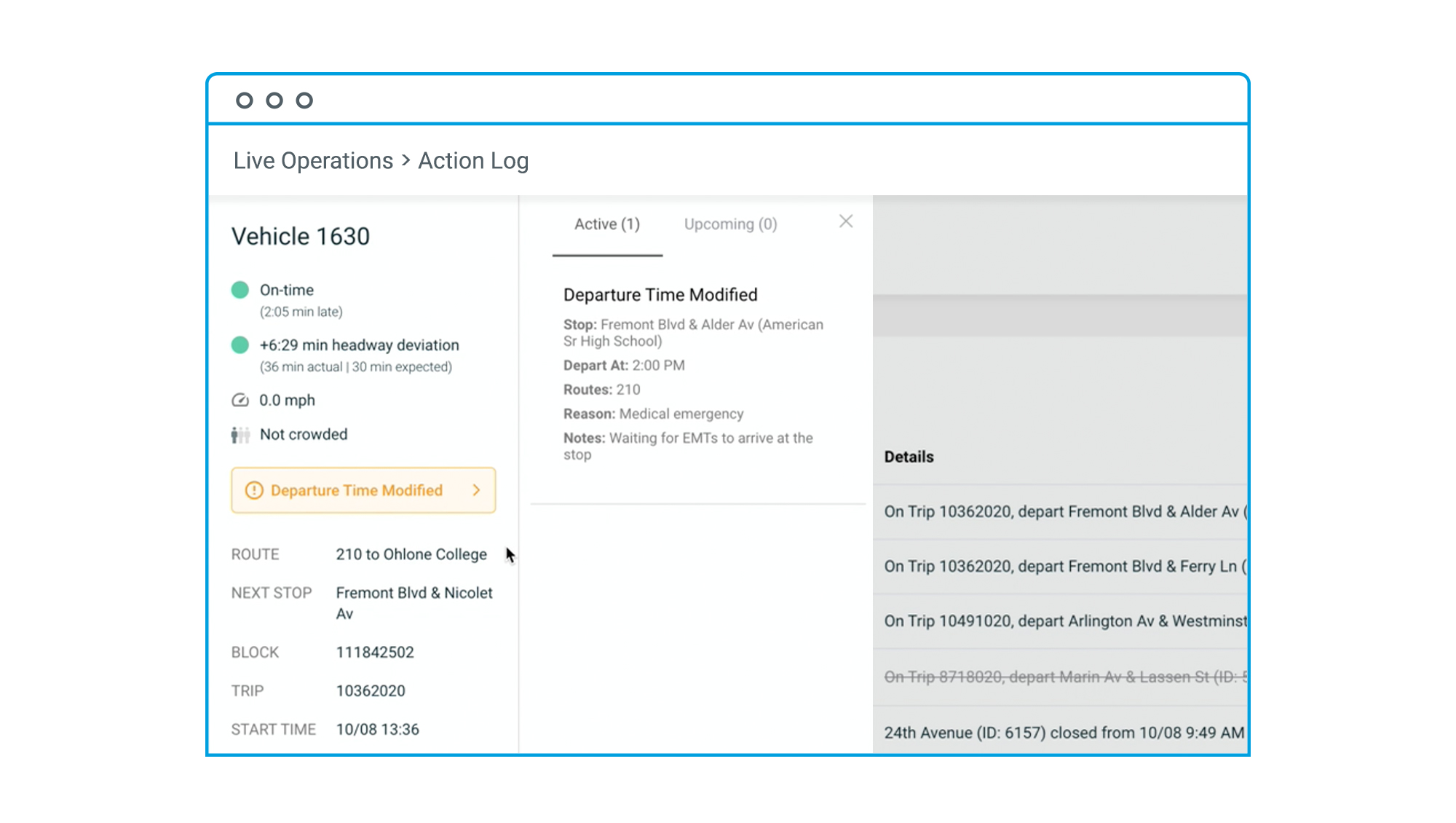Image resolution: width=1456 pixels, height=823 pixels.
Task: Click the orange alert icon on the Departure Time Modified button
Action: [x=253, y=491]
